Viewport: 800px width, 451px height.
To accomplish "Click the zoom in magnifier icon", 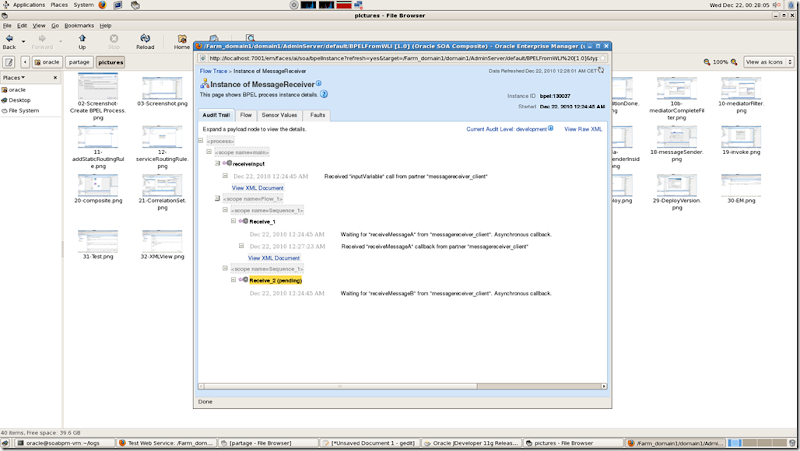I will [734, 62].
